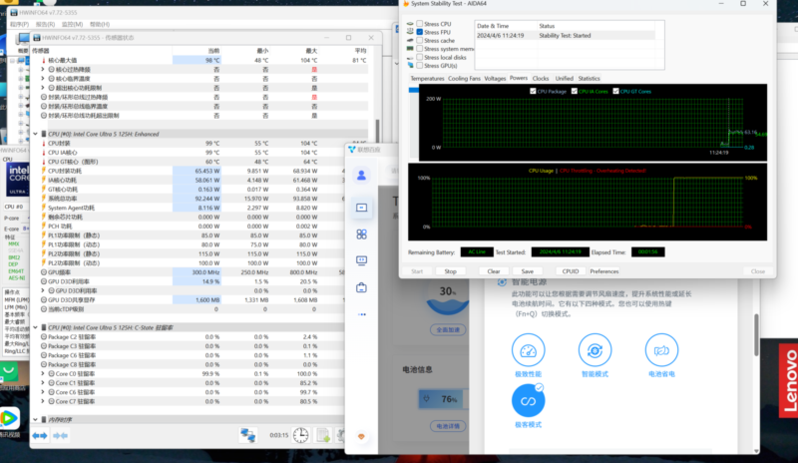The image size is (798, 463).
Task: Select the 极客模式 geek mode icon
Action: point(528,400)
